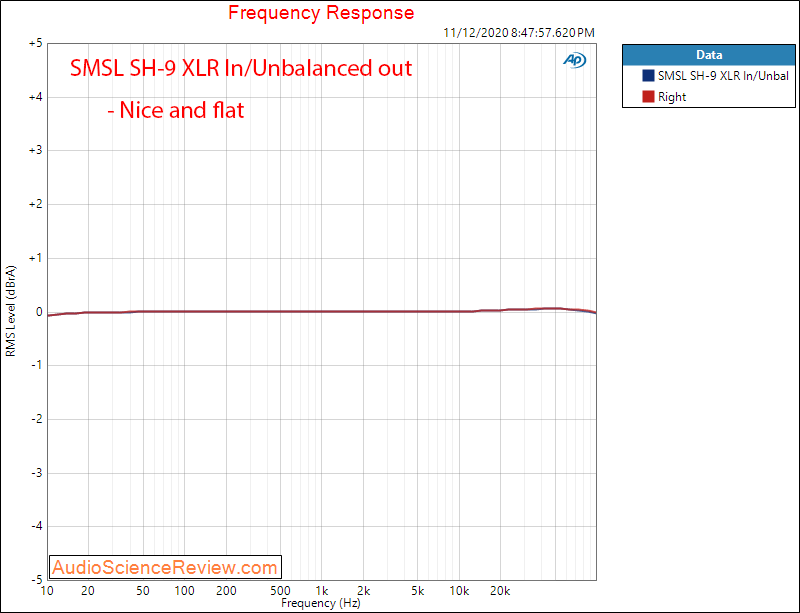Click the '200' frequency axis tick label
This screenshot has height=613, width=800.
point(226,591)
